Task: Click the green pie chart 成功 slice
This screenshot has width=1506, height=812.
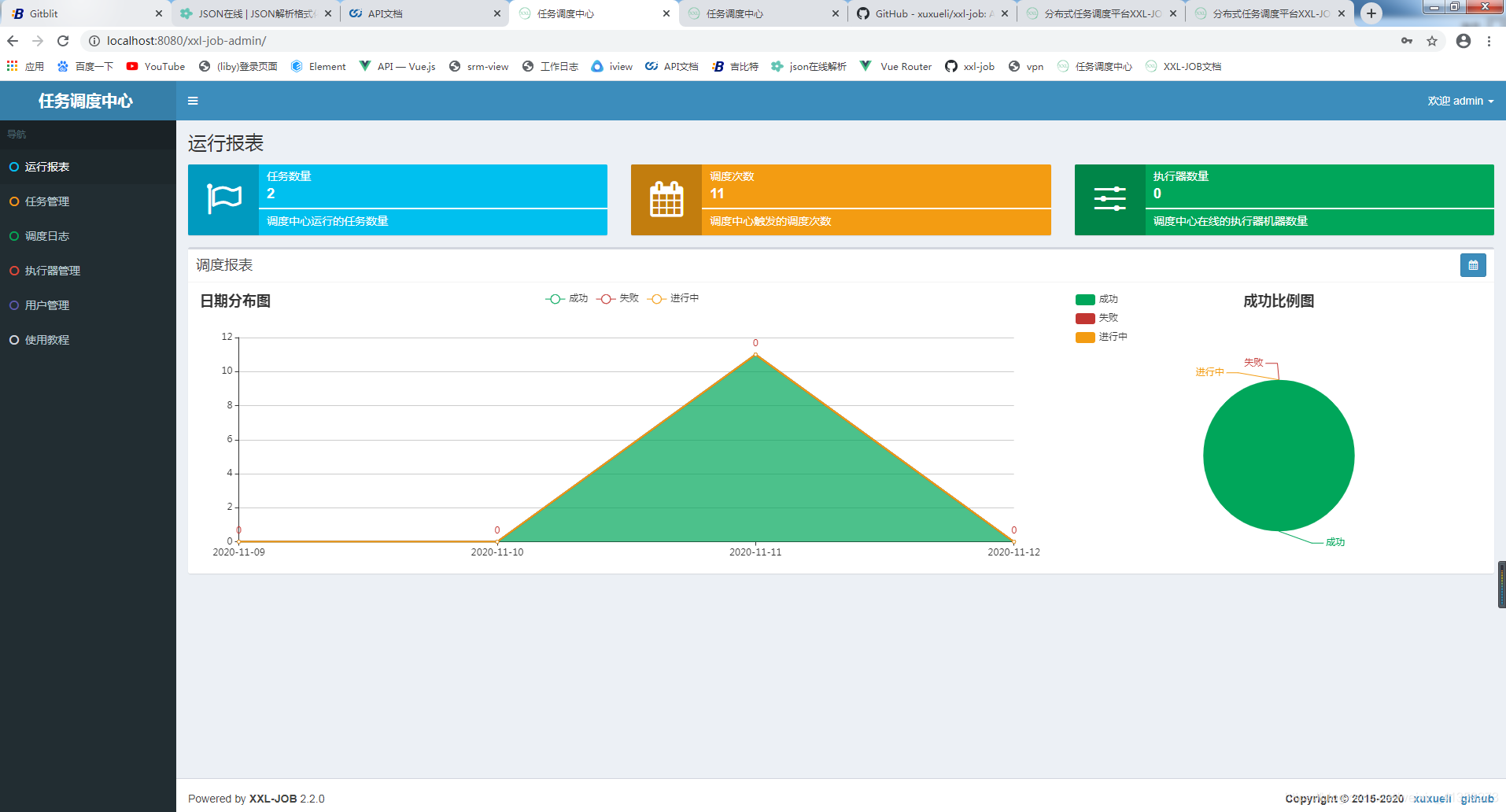Action: (1279, 456)
